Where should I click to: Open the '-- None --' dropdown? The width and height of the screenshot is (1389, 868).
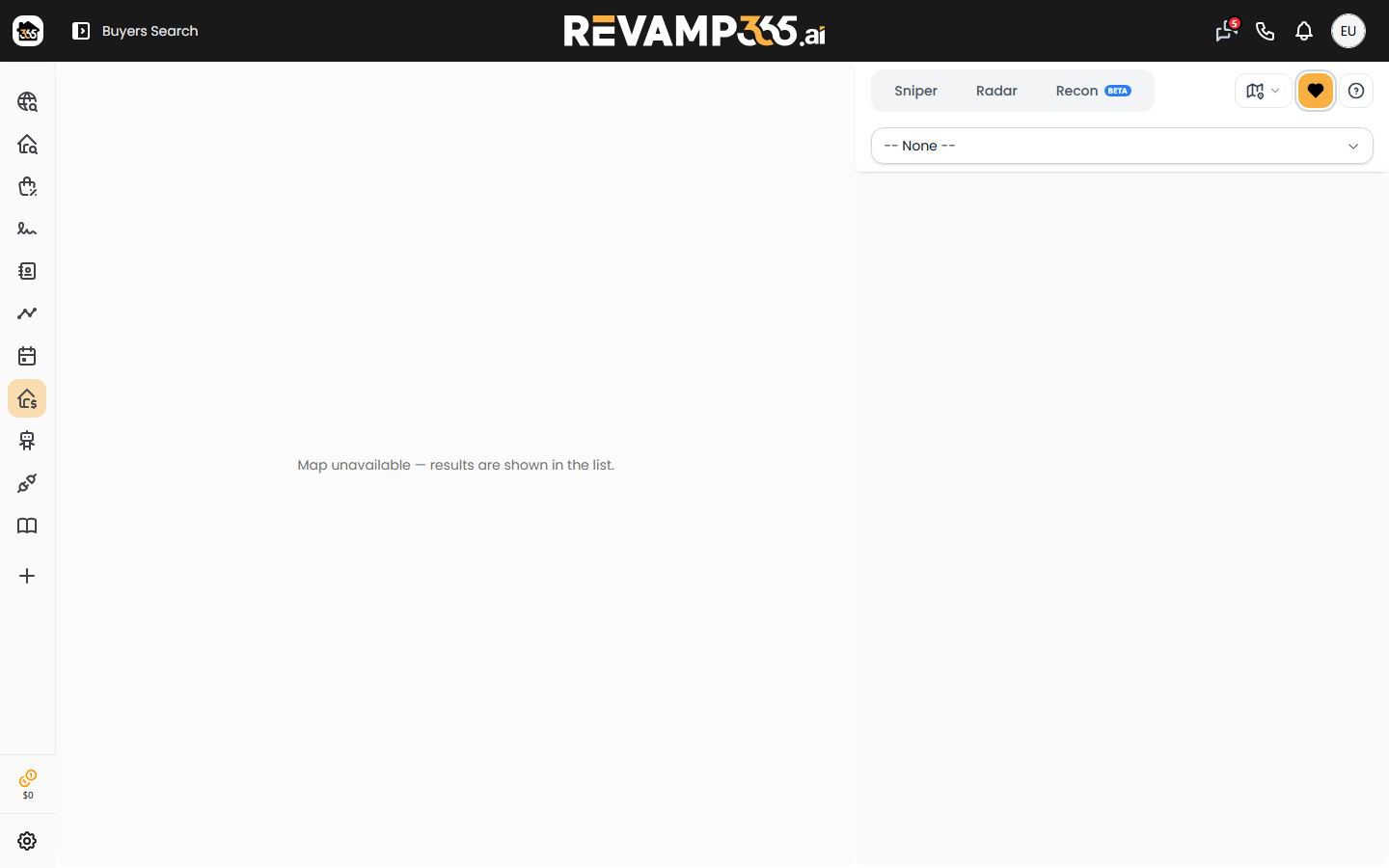point(1122,146)
